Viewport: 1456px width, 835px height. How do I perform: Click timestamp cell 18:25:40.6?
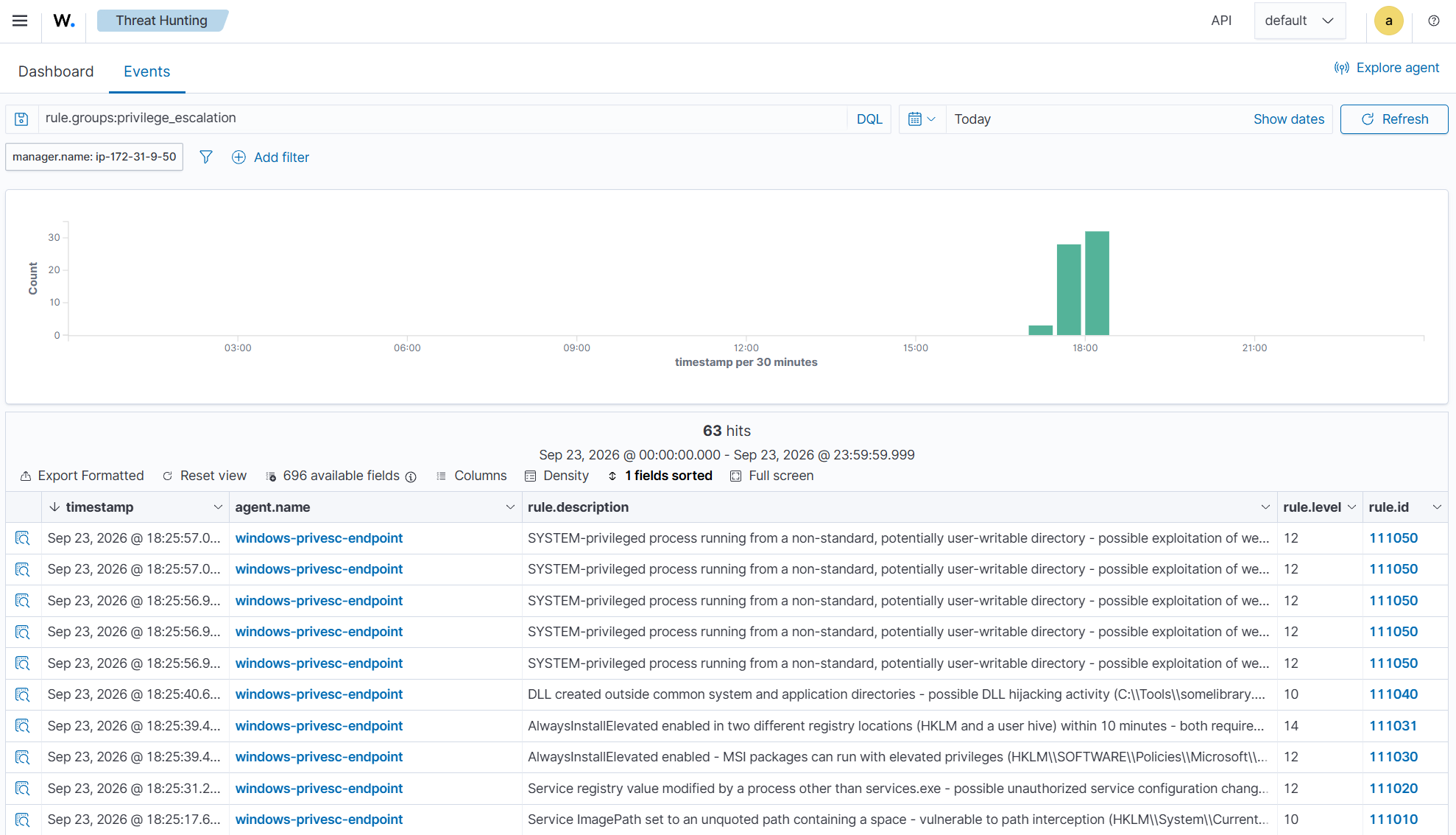(135, 694)
